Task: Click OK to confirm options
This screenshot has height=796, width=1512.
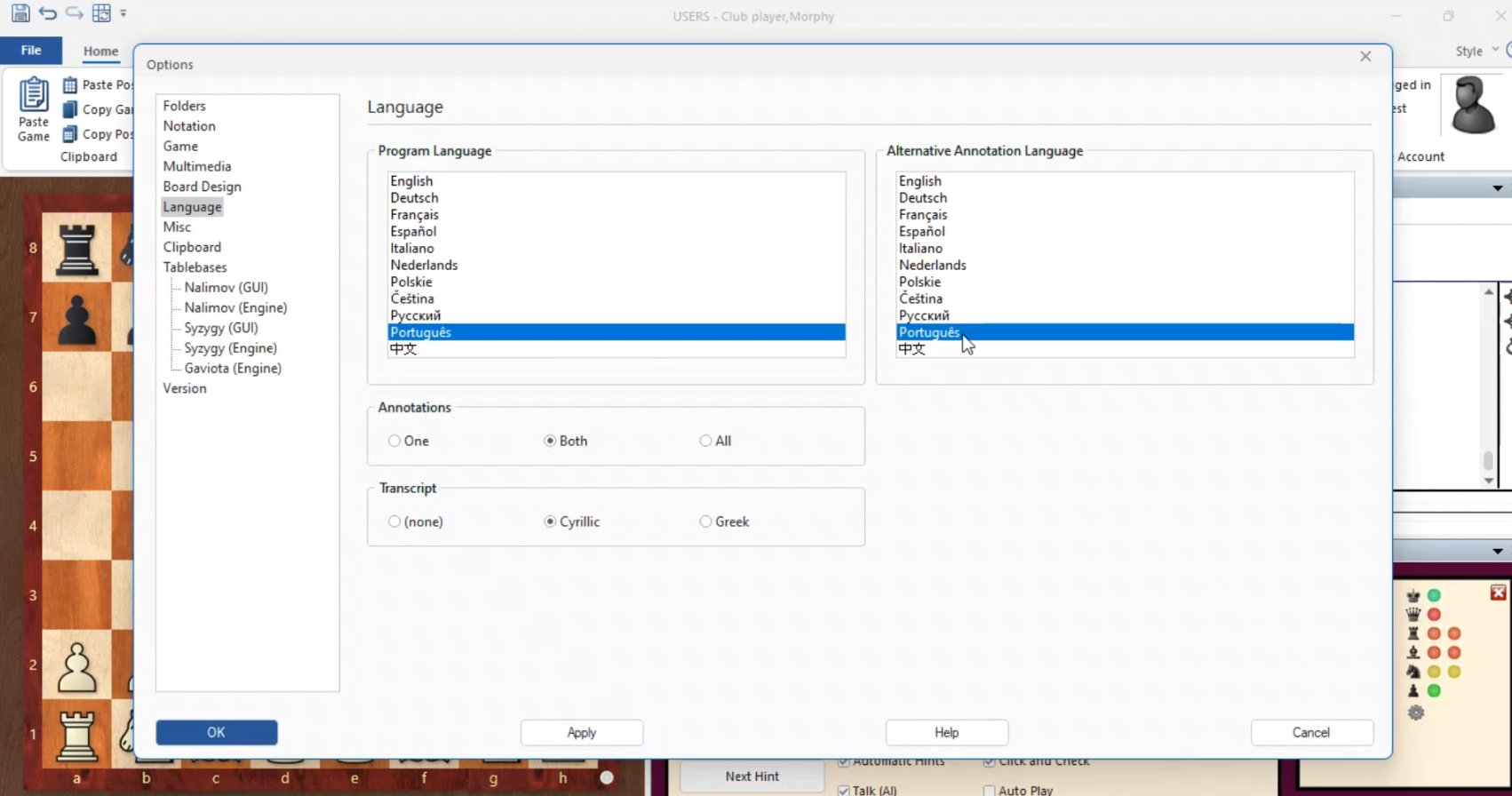Action: (217, 732)
